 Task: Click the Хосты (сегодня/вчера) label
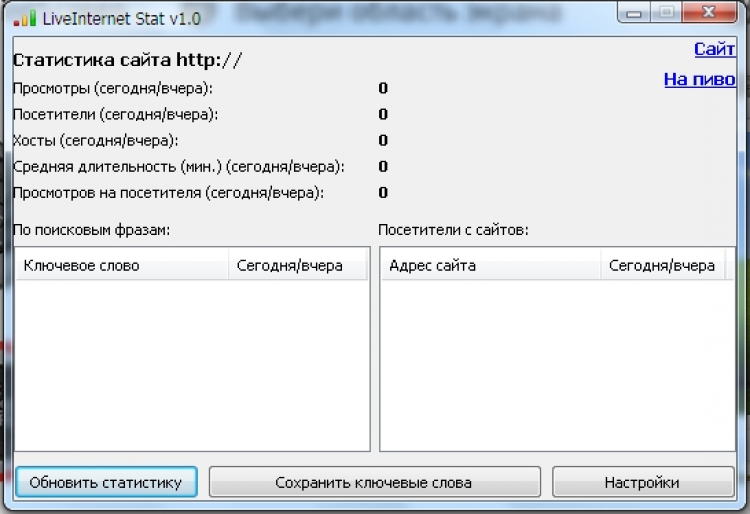(96, 141)
